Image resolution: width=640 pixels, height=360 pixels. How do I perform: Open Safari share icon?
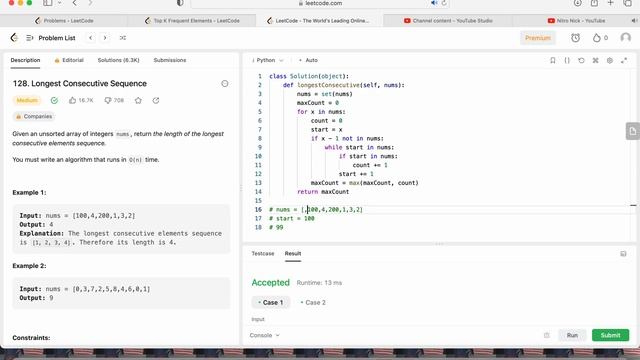pyautogui.click(x=594, y=3)
